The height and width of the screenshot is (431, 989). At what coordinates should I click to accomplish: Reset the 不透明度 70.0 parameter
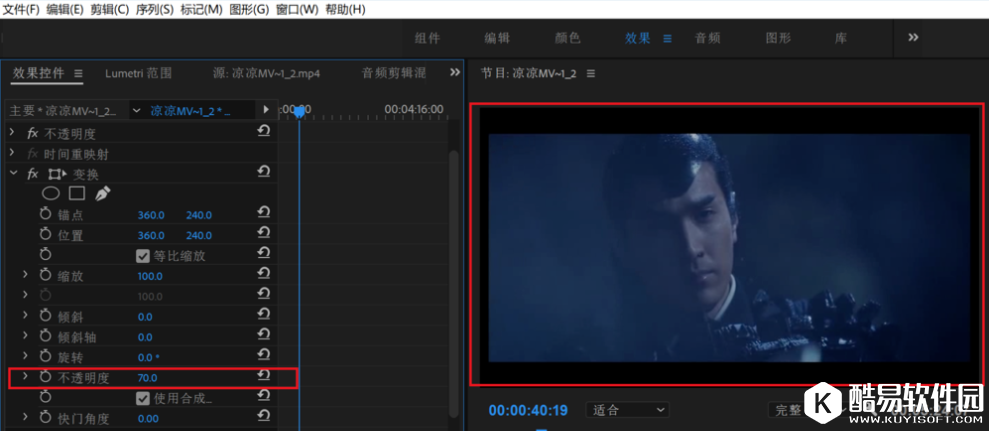pos(264,376)
